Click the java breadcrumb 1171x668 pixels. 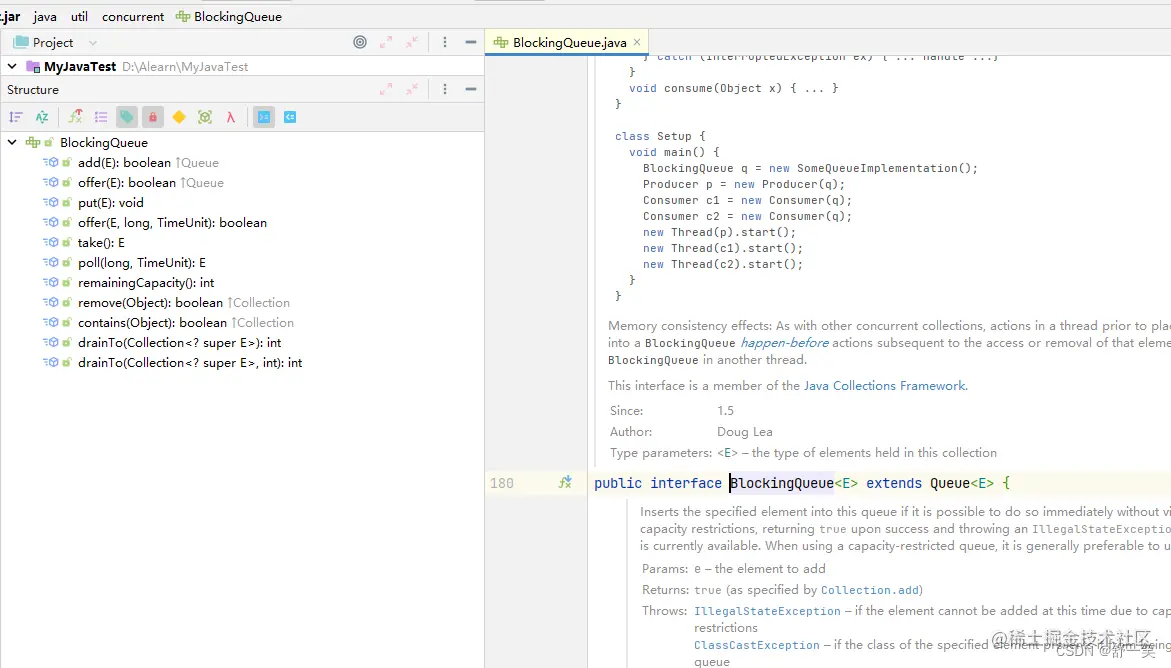45,16
